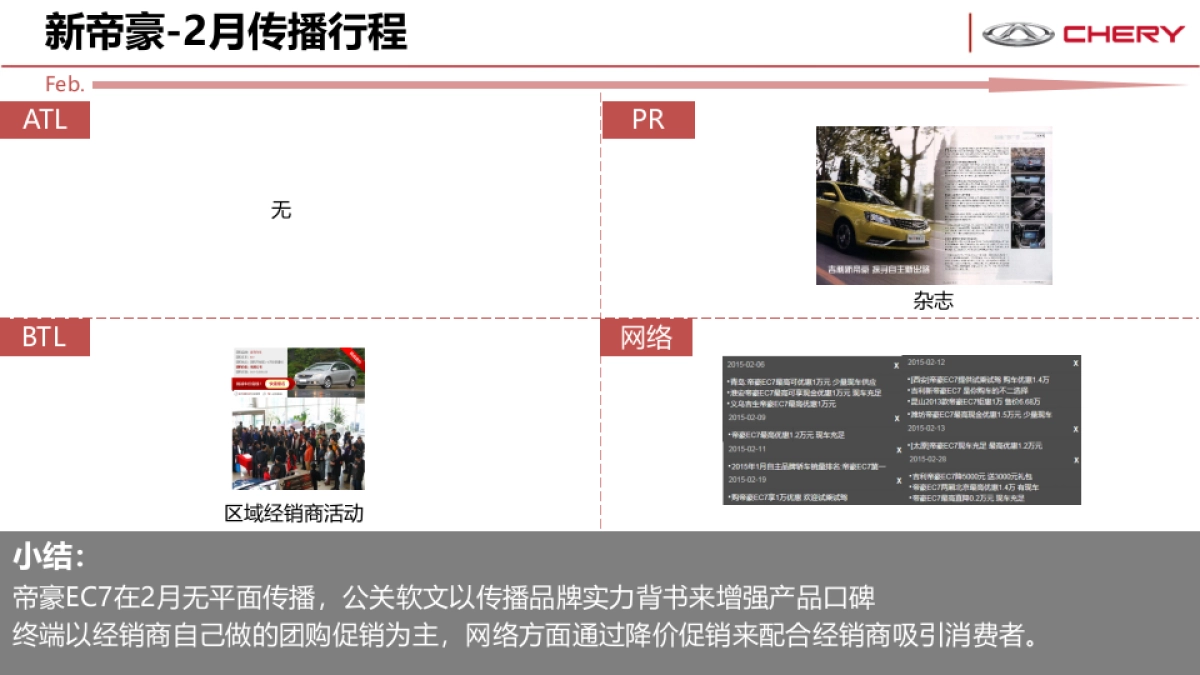This screenshot has width=1200, height=675.
Task: Collapse the 2015-02-13 date entry
Action: [x=925, y=429]
